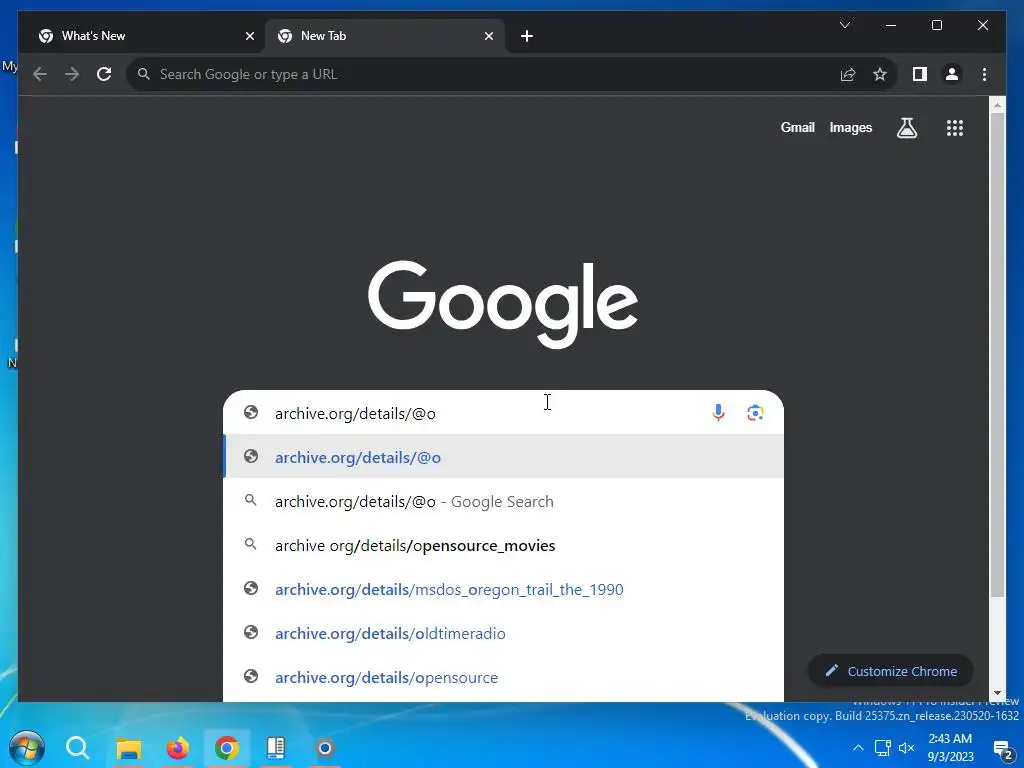Switch to the What's New tab
The width and height of the screenshot is (1024, 768).
point(144,37)
